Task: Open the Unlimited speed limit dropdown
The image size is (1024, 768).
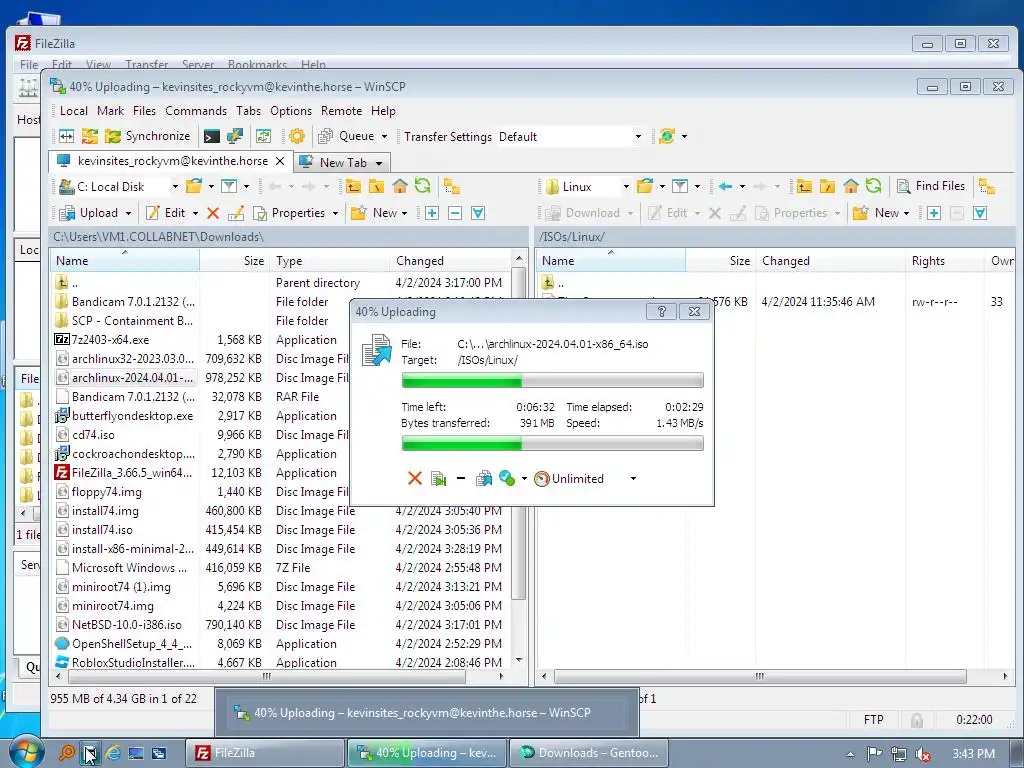Action: tap(633, 479)
